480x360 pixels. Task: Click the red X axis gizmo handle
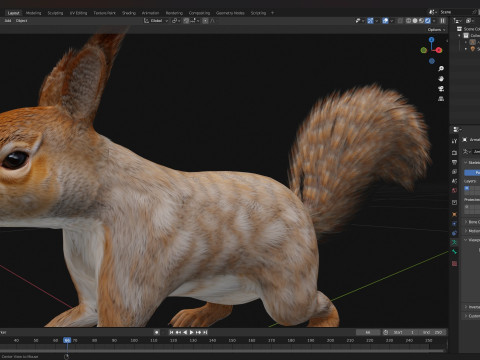[x=439, y=50]
